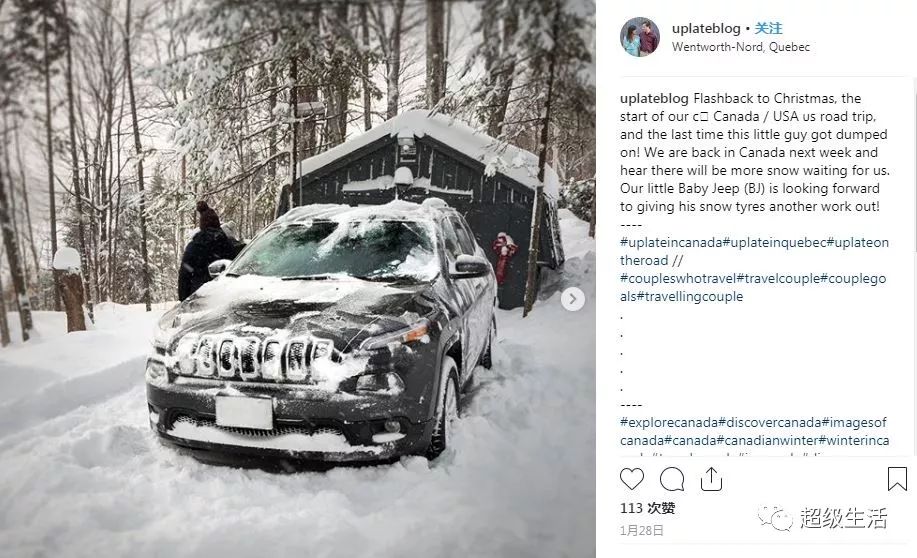The image size is (917, 558).
Task: Click the snowy Jeep photo
Action: coord(298,279)
